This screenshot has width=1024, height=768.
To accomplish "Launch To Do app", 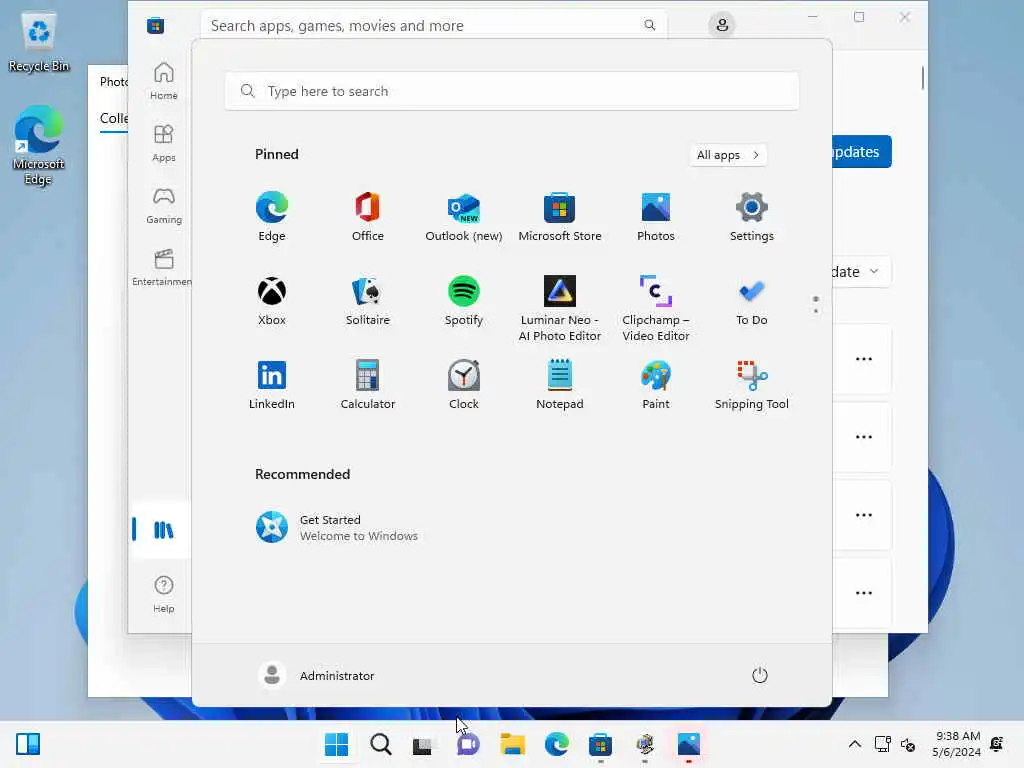I will [752, 301].
